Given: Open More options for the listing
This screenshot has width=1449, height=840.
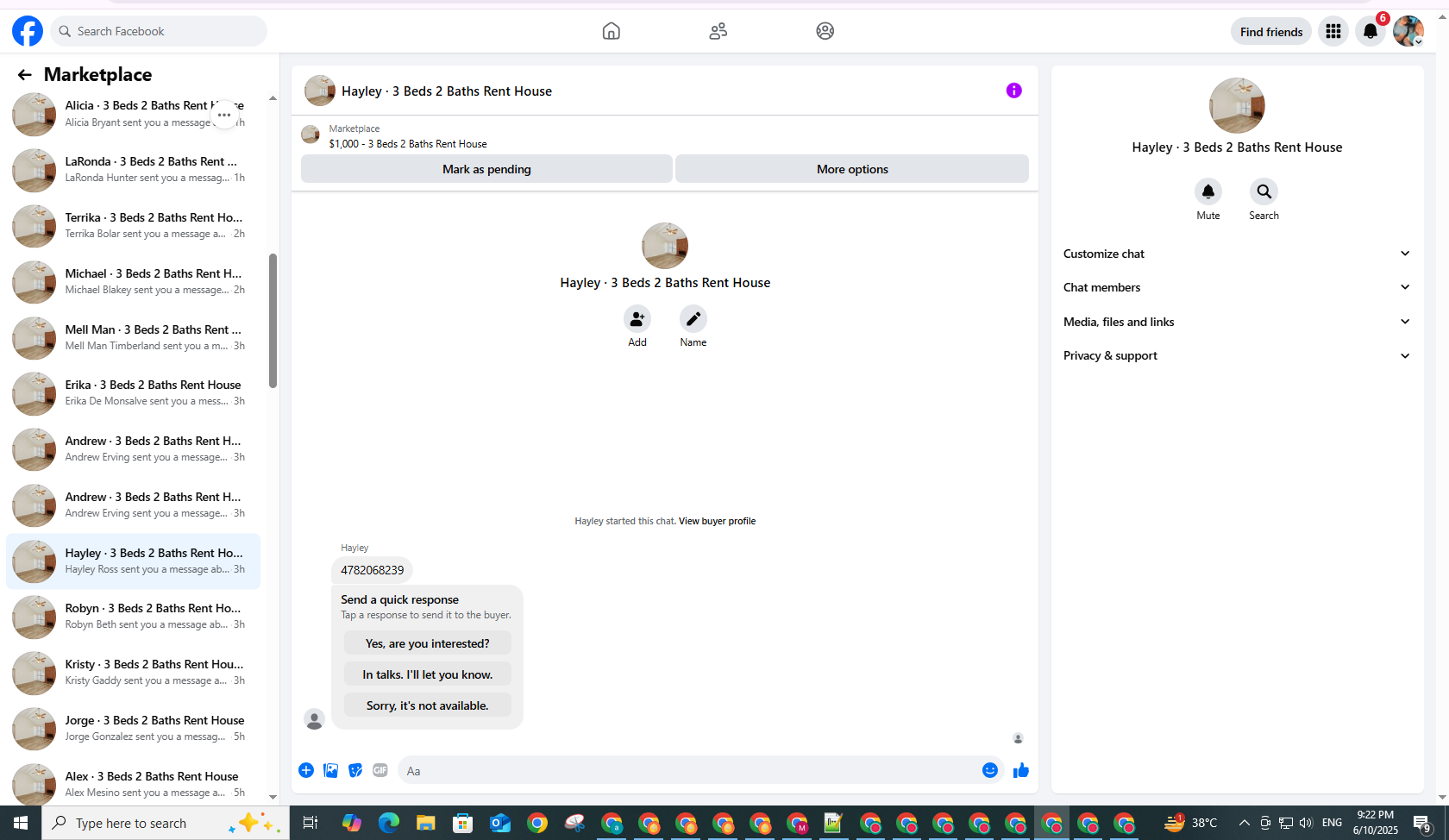Looking at the screenshot, I should pos(852,169).
